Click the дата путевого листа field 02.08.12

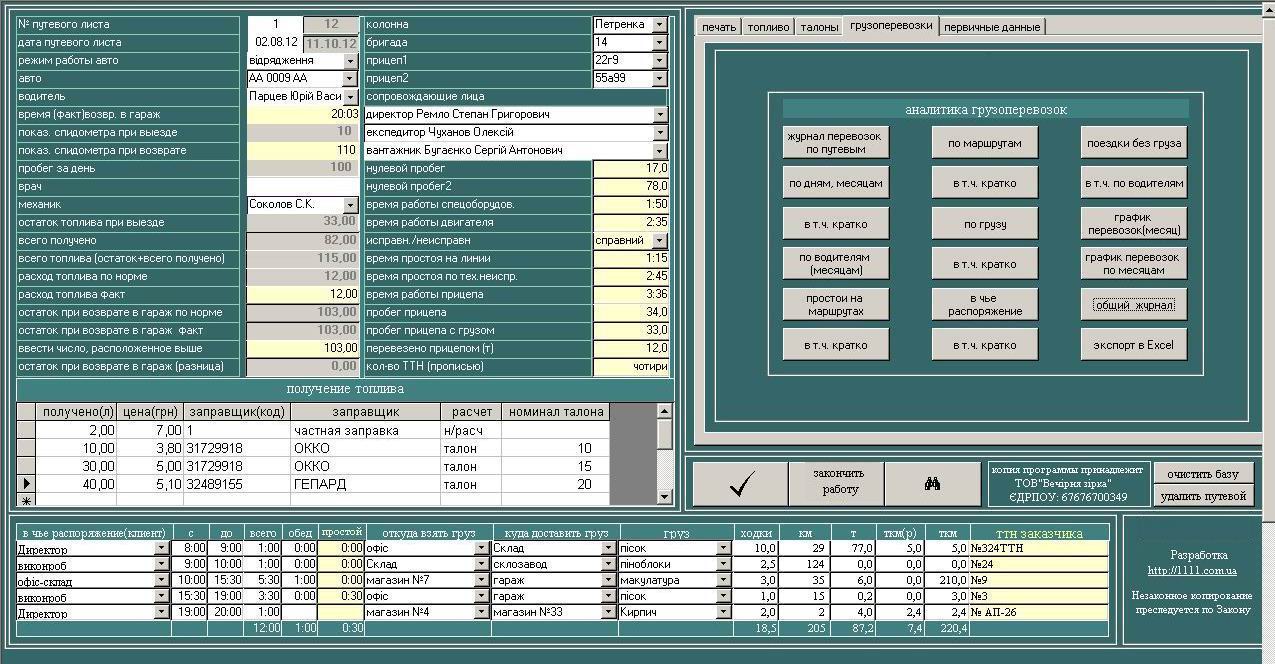[x=274, y=42]
